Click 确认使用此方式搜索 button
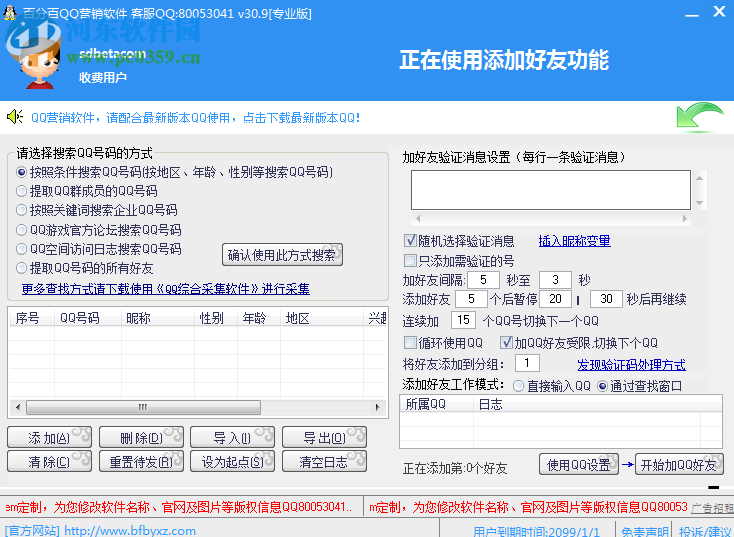Image resolution: width=734 pixels, height=537 pixels. [x=282, y=255]
